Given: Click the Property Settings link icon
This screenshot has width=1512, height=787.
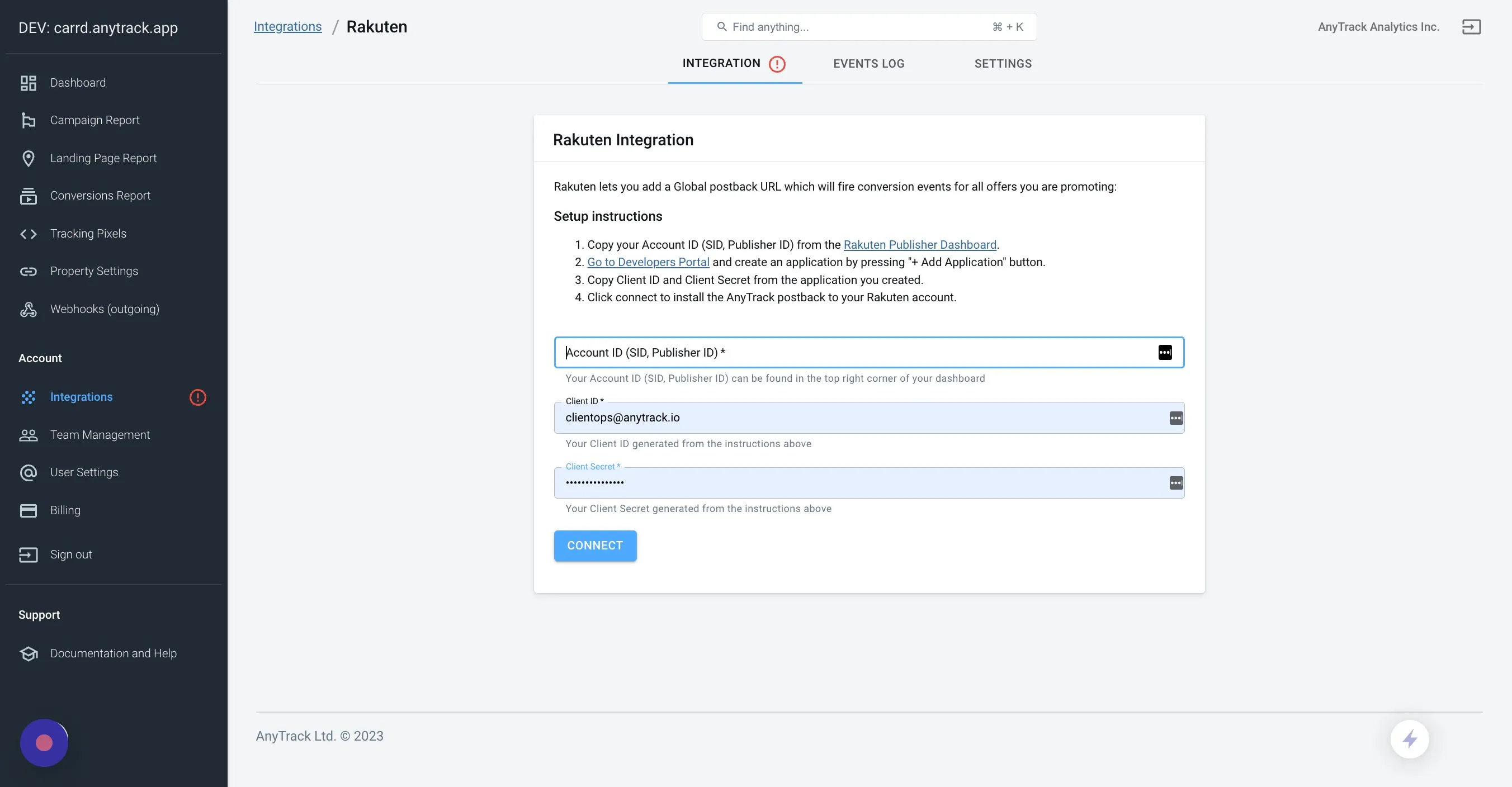Looking at the screenshot, I should tap(28, 271).
